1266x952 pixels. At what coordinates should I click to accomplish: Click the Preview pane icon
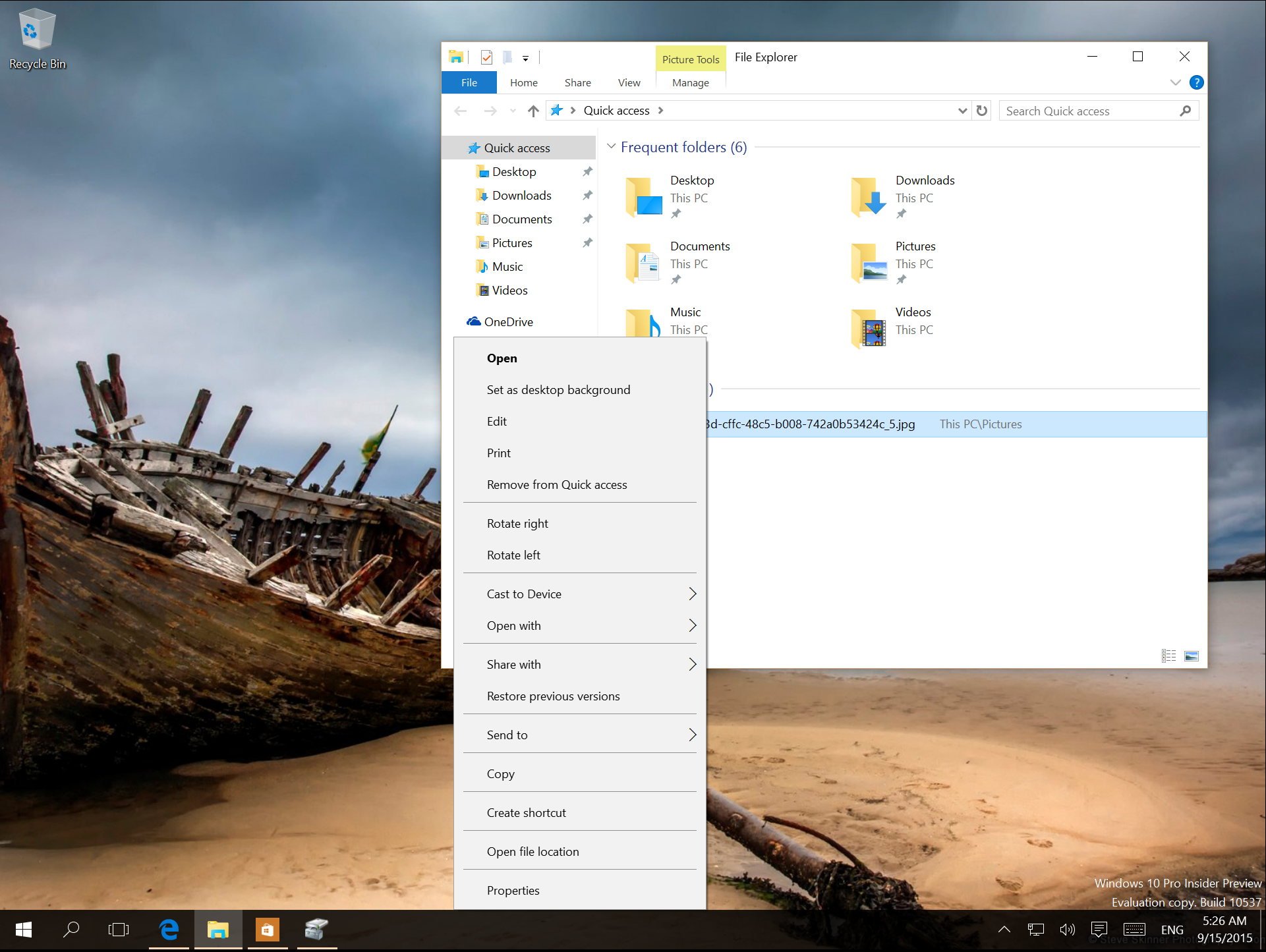click(x=1191, y=655)
